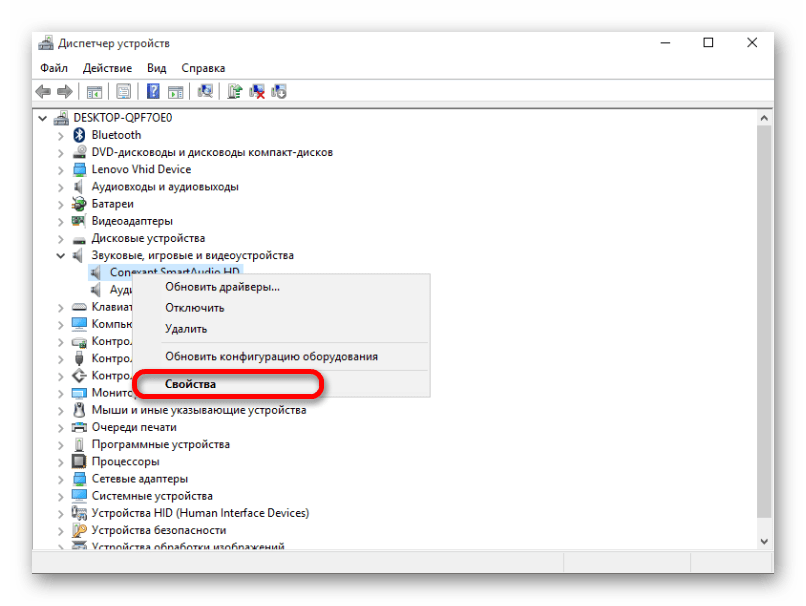Click the Сетевые адаптеры network icon
806x606 pixels.
click(79, 479)
